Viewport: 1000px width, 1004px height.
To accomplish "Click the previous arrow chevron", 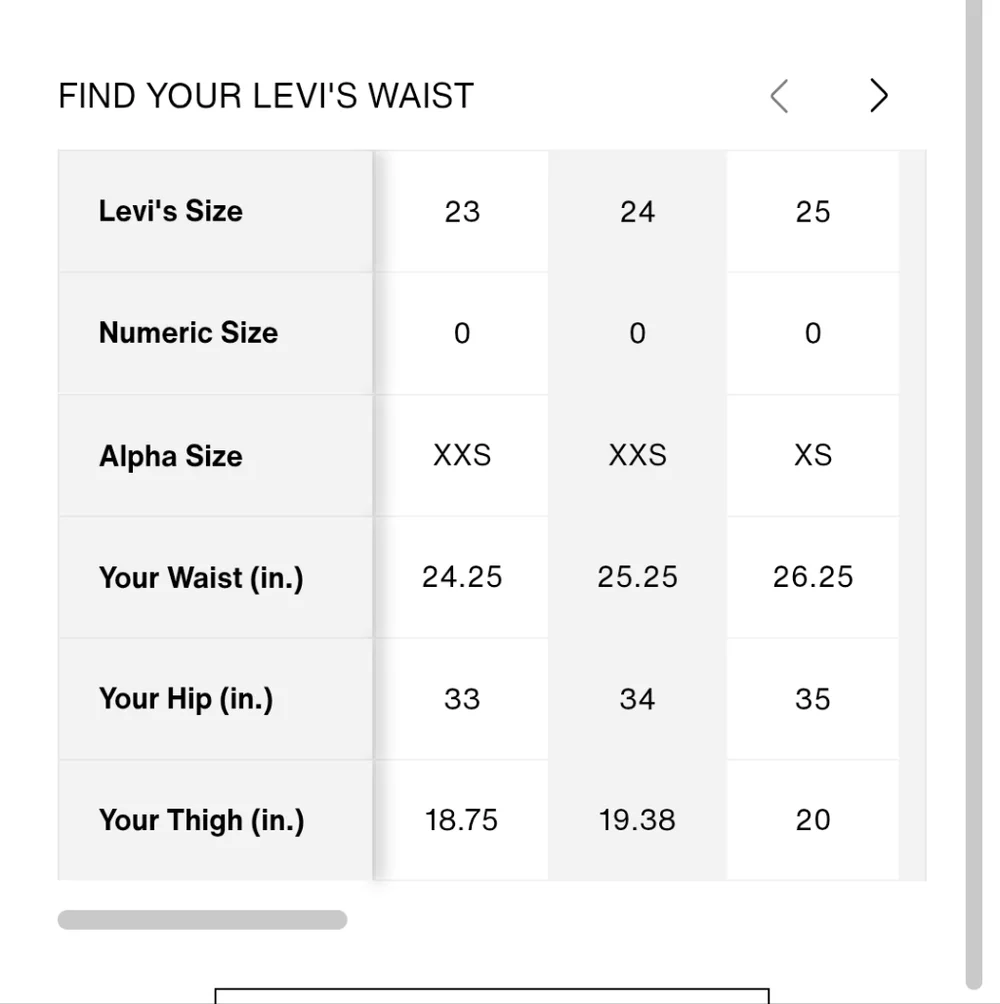I will [780, 96].
